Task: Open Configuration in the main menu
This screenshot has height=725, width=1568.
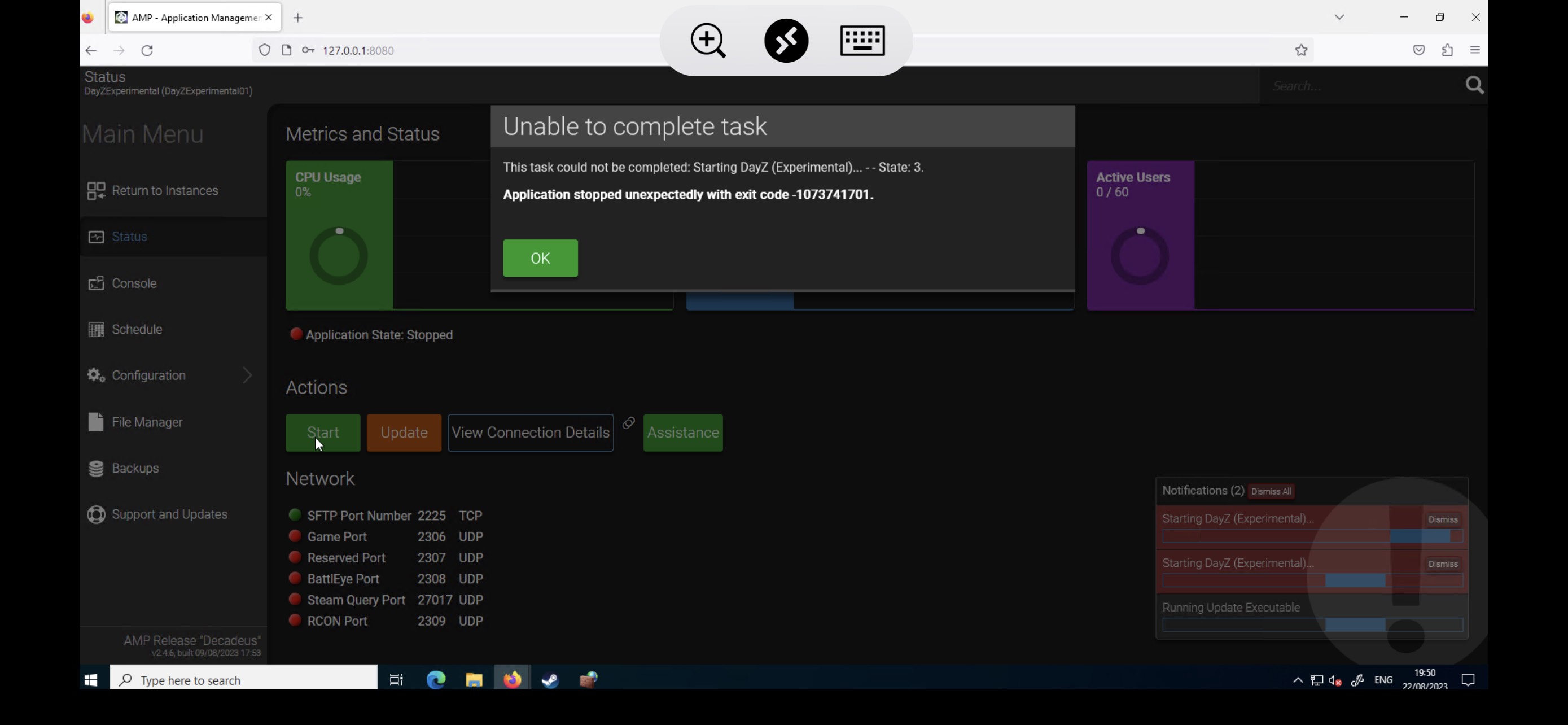Action: (173, 375)
